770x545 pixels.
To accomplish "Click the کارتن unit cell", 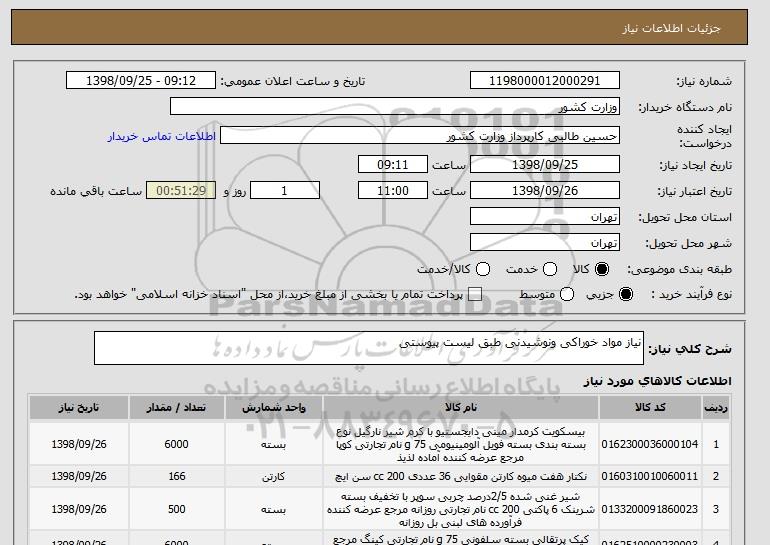I will tap(274, 476).
